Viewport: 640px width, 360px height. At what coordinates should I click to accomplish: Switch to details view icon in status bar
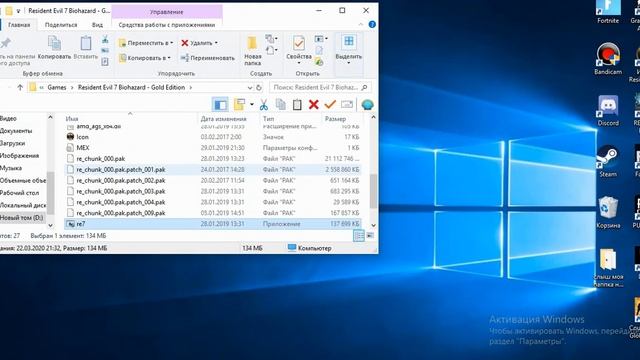tap(358, 236)
